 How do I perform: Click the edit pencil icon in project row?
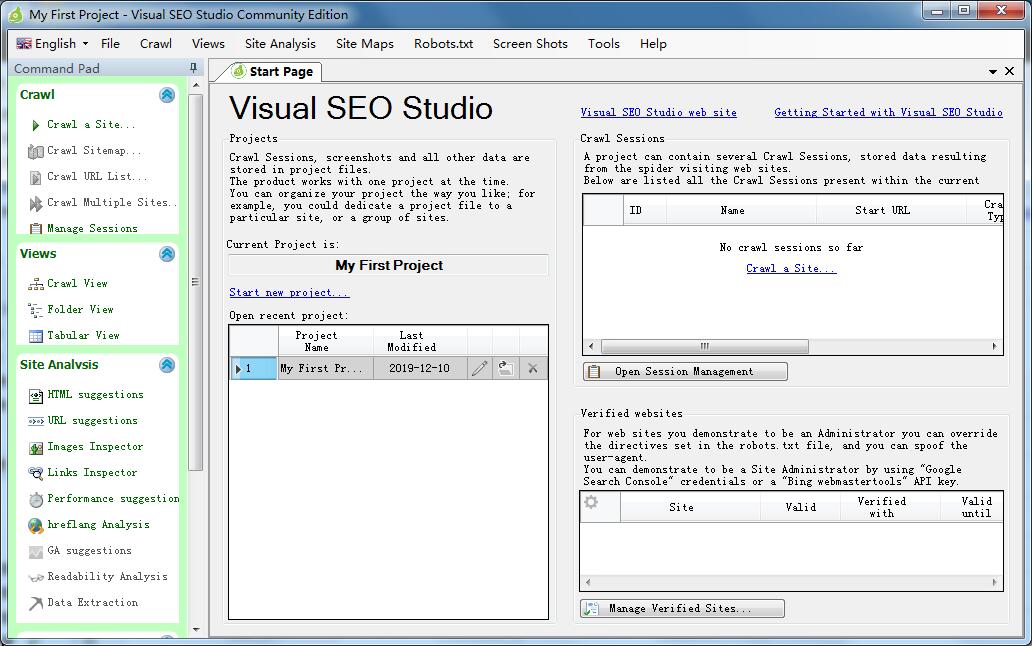[480, 368]
